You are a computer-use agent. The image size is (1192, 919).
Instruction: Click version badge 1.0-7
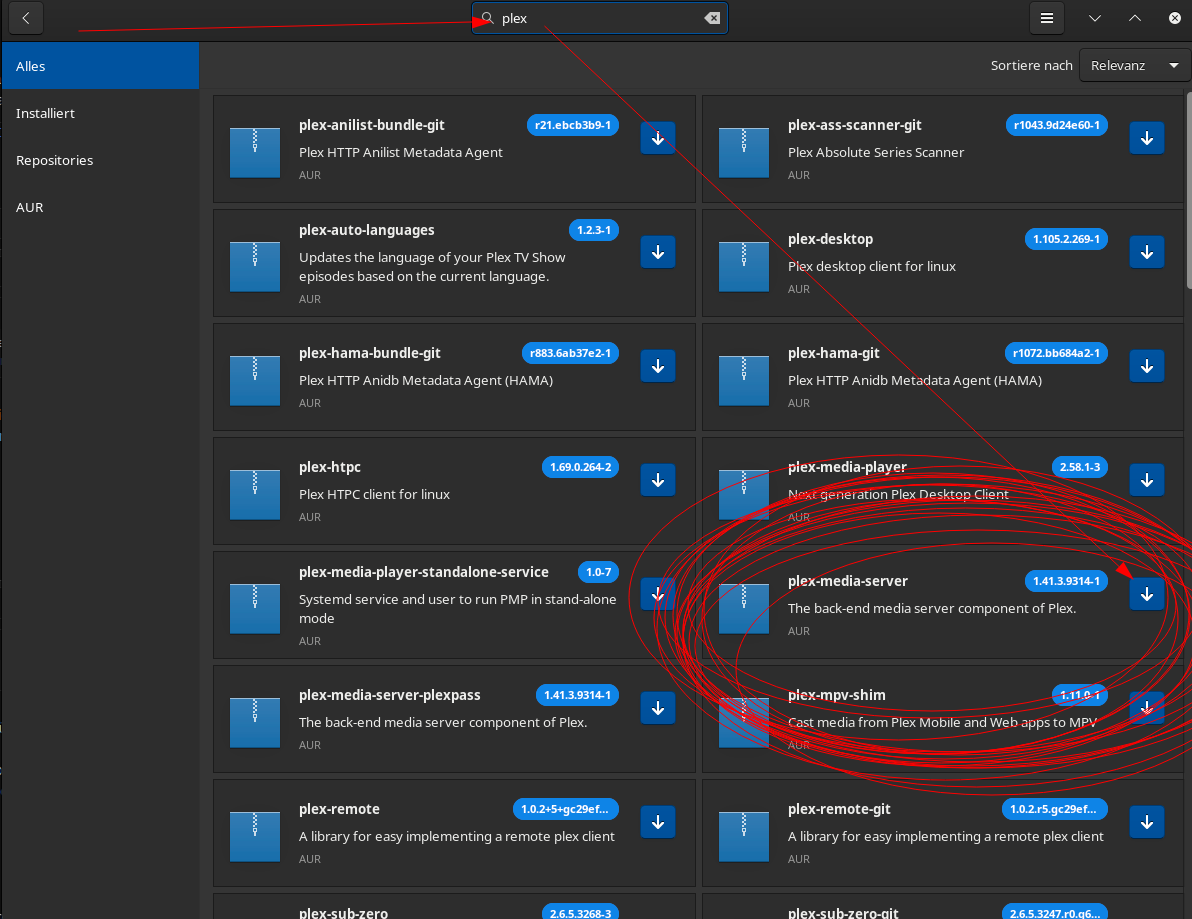(598, 572)
